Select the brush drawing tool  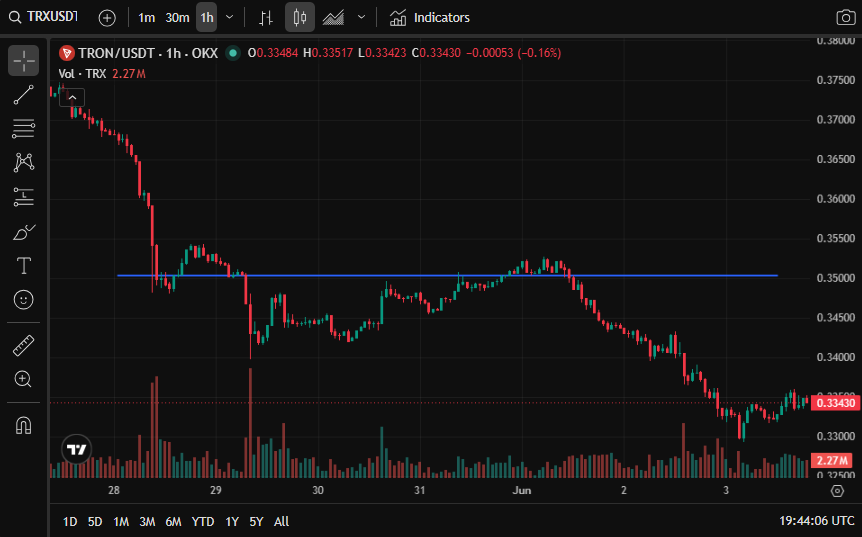[24, 232]
